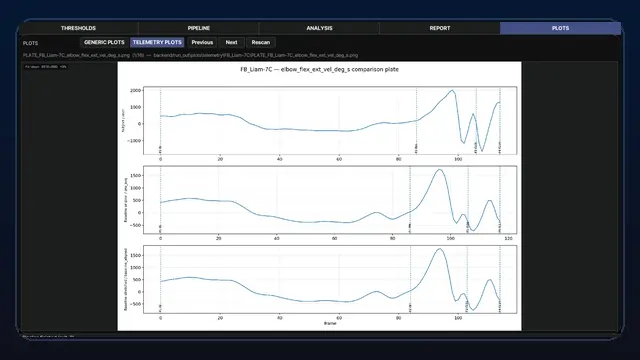The height and width of the screenshot is (360, 640).
Task: Click the active PLOTS tab
Action: pos(560,28)
